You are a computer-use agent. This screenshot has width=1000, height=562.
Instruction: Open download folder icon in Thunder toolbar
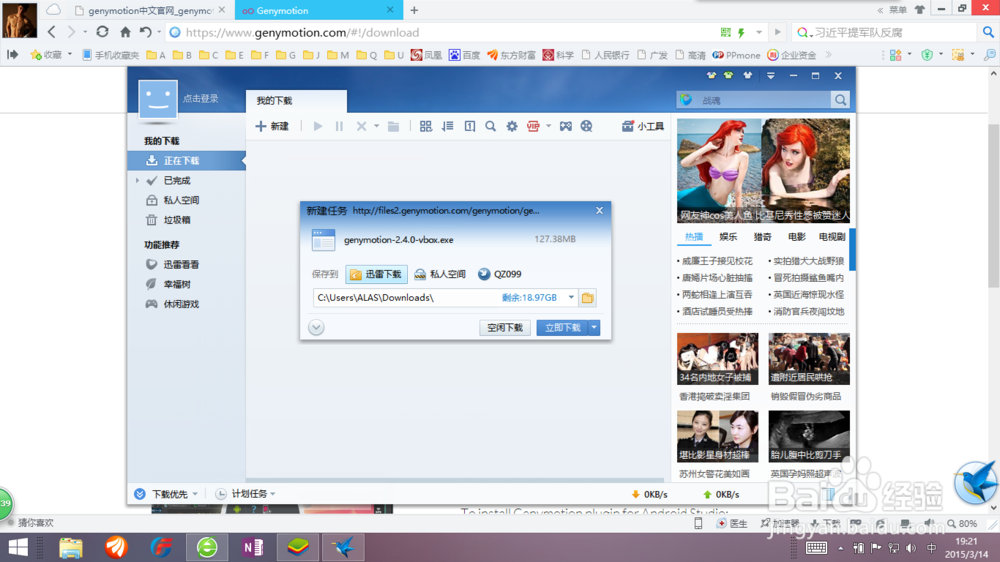coord(393,126)
